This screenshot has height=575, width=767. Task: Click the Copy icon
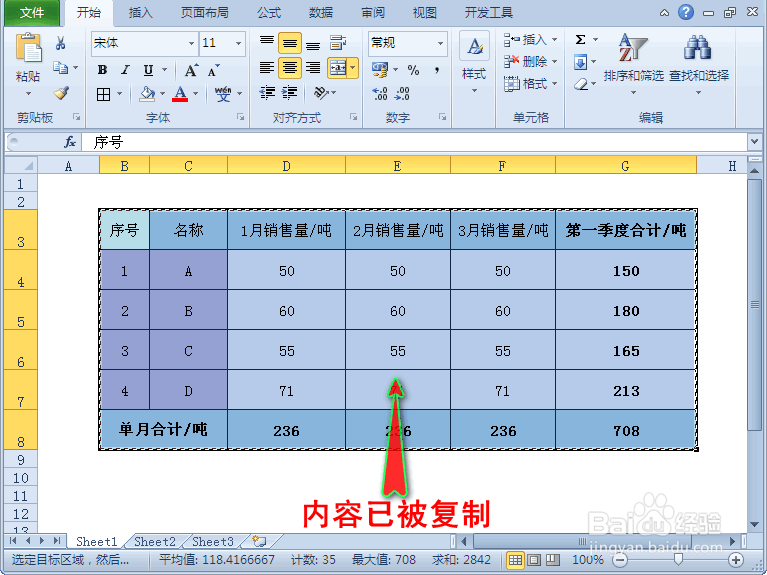click(60, 68)
